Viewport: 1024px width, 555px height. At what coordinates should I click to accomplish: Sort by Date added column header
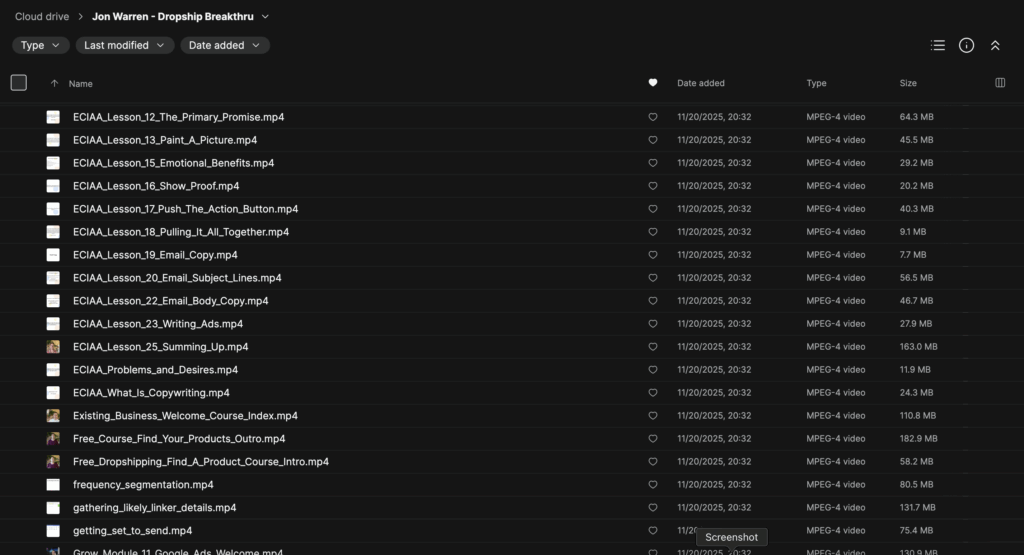coord(700,83)
